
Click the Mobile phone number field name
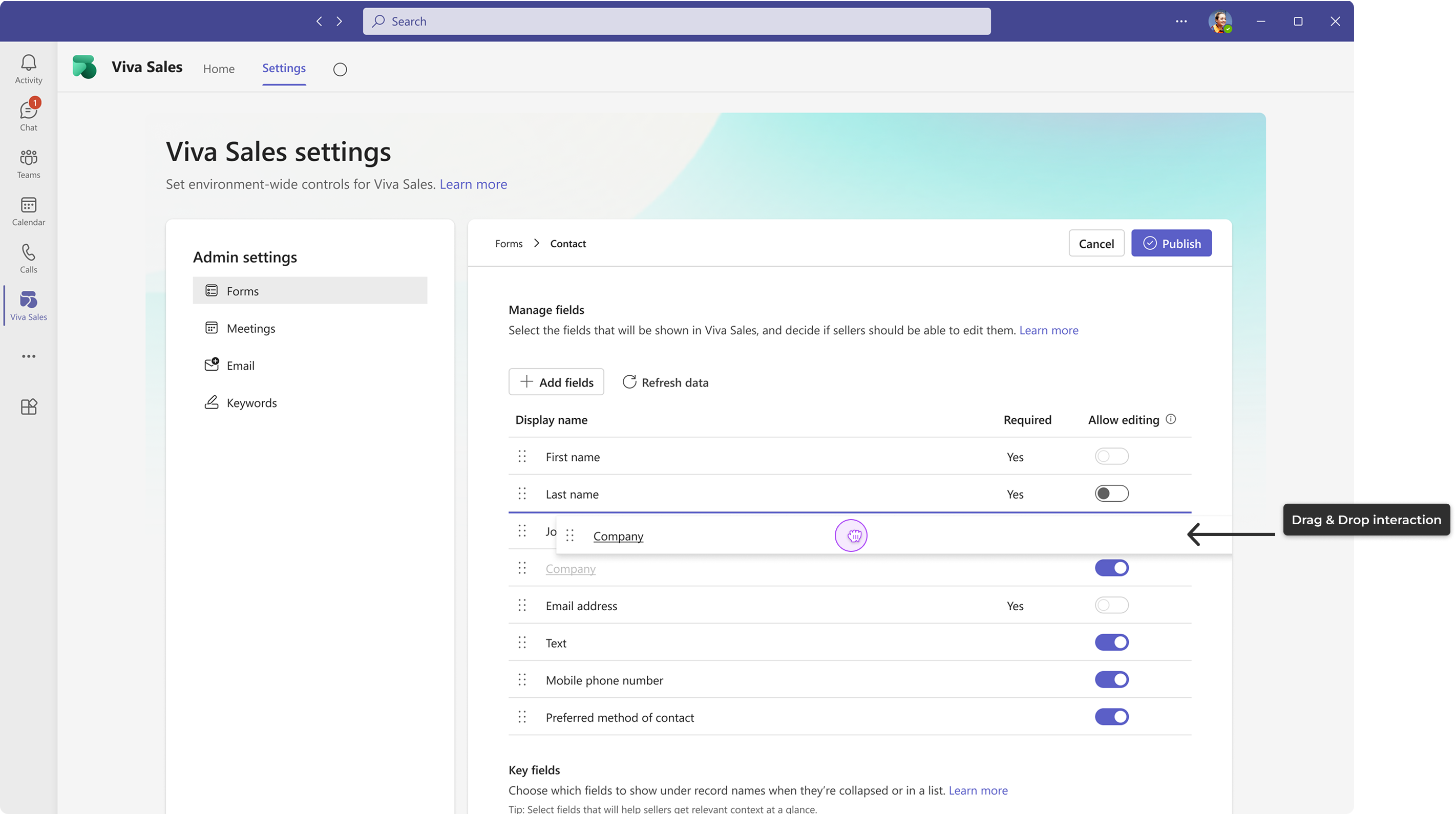[x=604, y=681]
